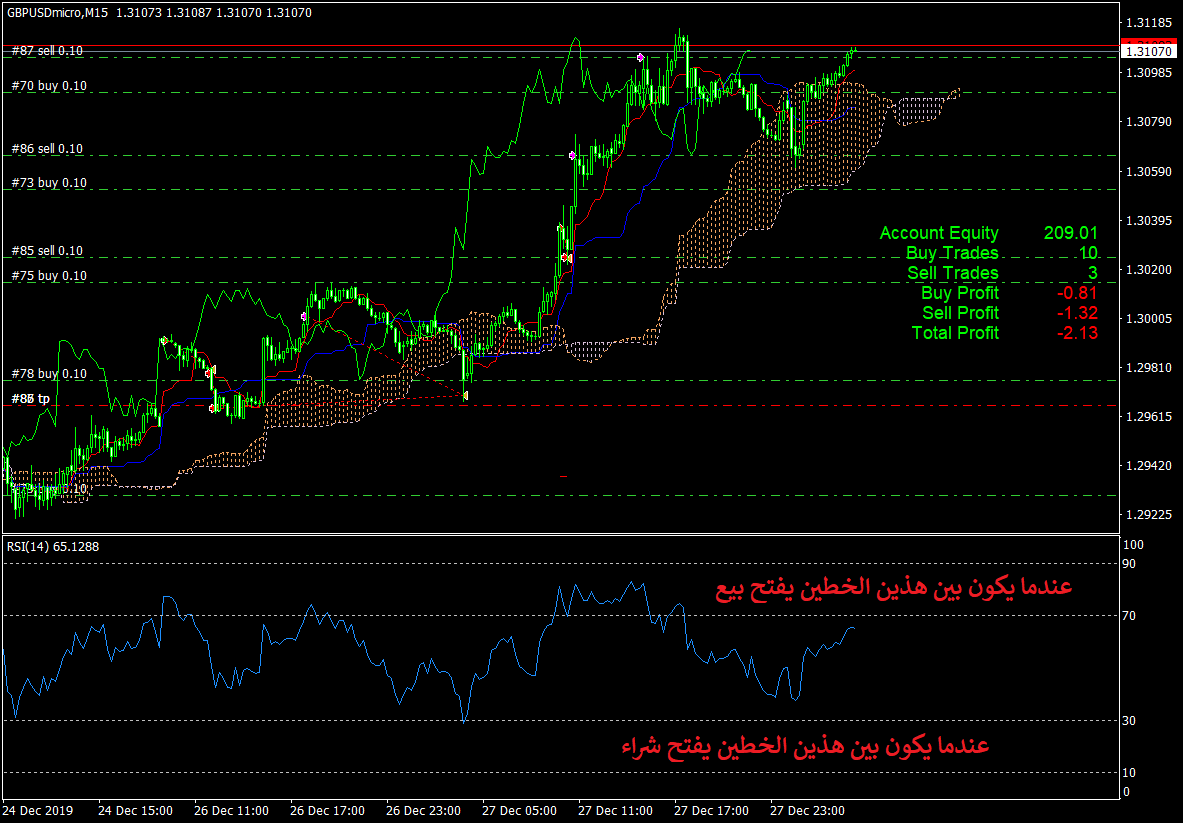Viewport: 1183px width, 823px height.
Task: Click the Sell Trades label
Action: click(x=953, y=272)
